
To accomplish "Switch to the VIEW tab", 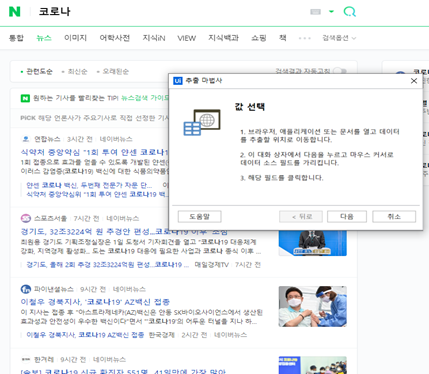I will [186, 38].
